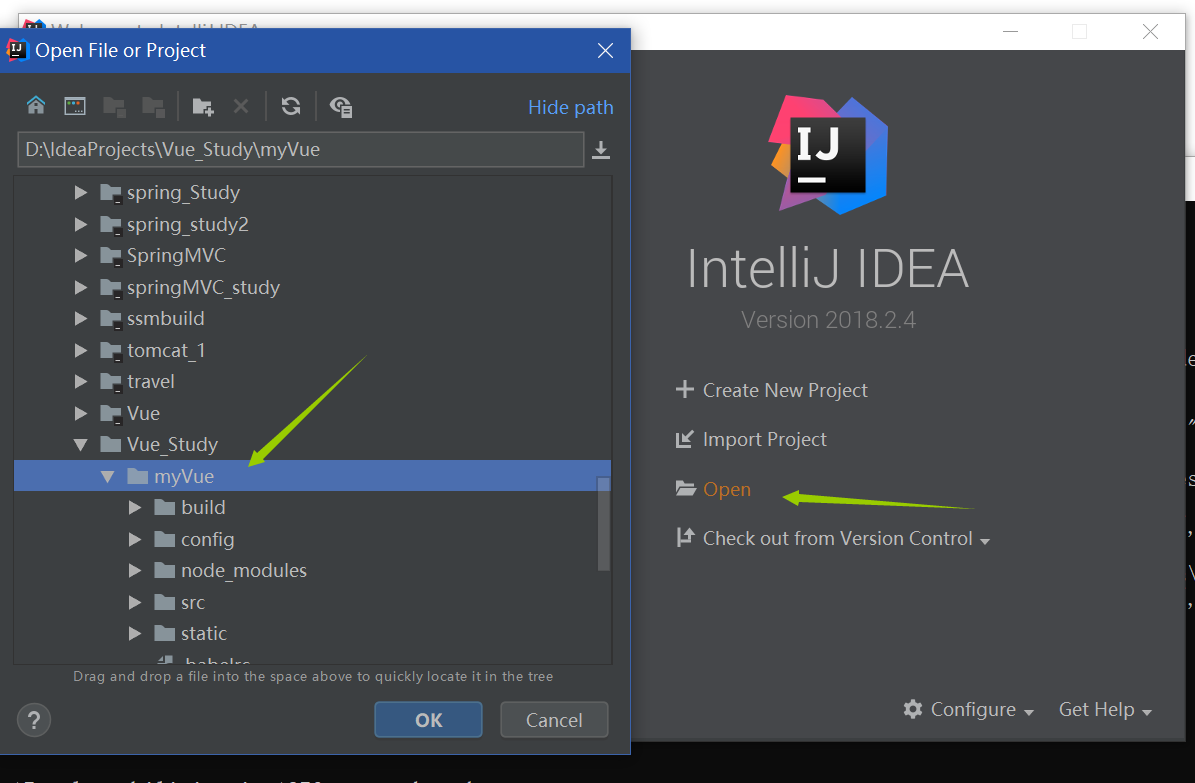Viewport: 1195px width, 783px height.
Task: Click the Version 2018.2.4 text
Action: [x=828, y=319]
